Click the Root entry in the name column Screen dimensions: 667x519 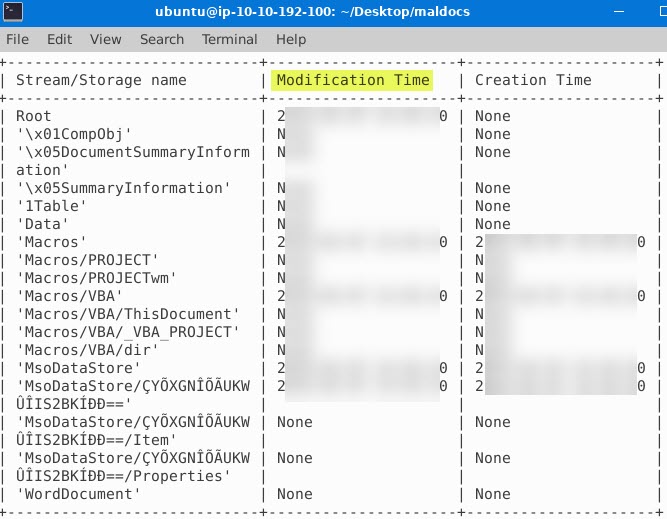(x=34, y=116)
